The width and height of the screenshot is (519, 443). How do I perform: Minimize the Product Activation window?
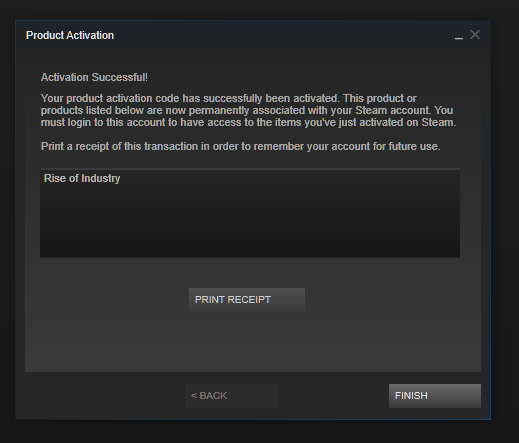tap(459, 35)
